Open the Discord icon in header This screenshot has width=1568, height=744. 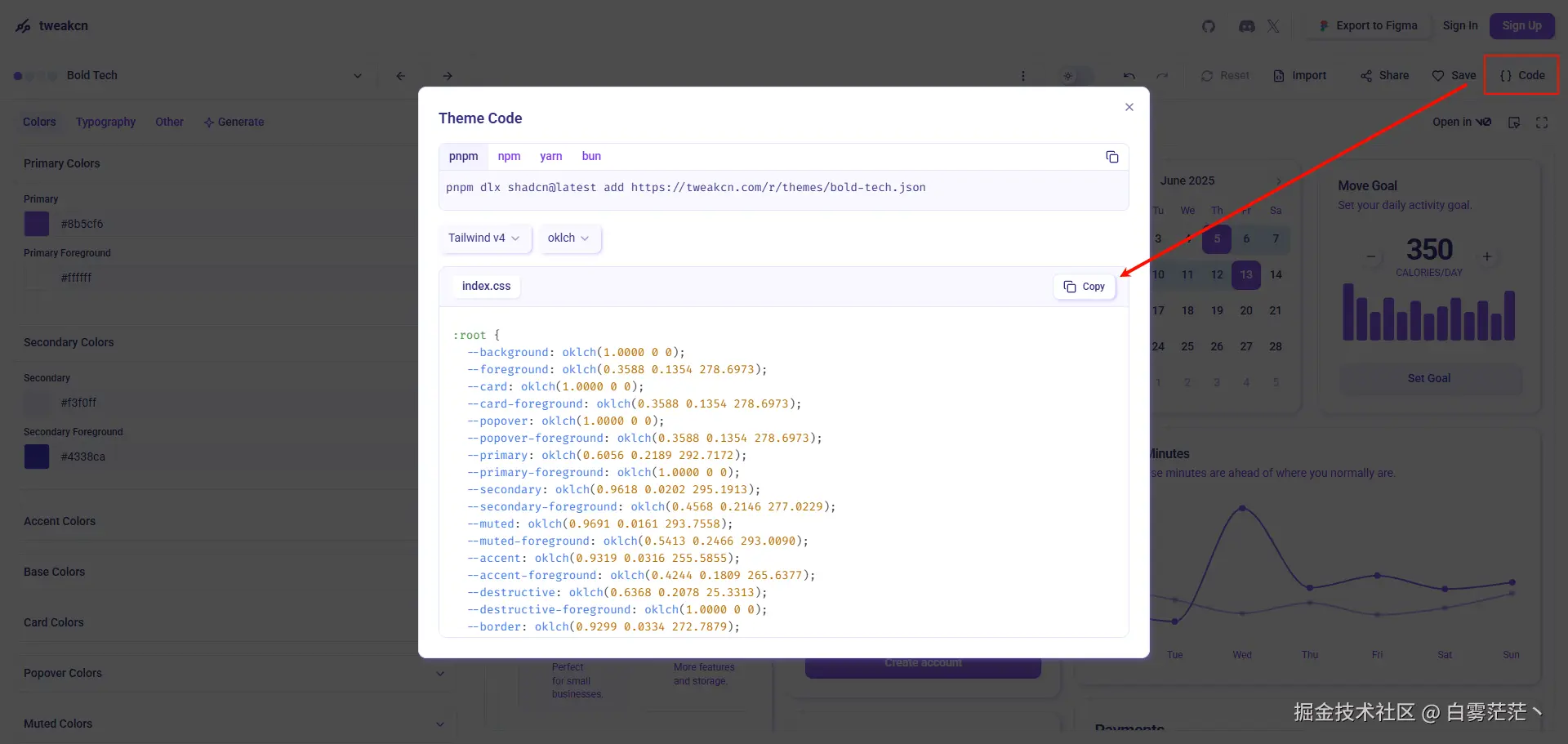pos(1246,26)
